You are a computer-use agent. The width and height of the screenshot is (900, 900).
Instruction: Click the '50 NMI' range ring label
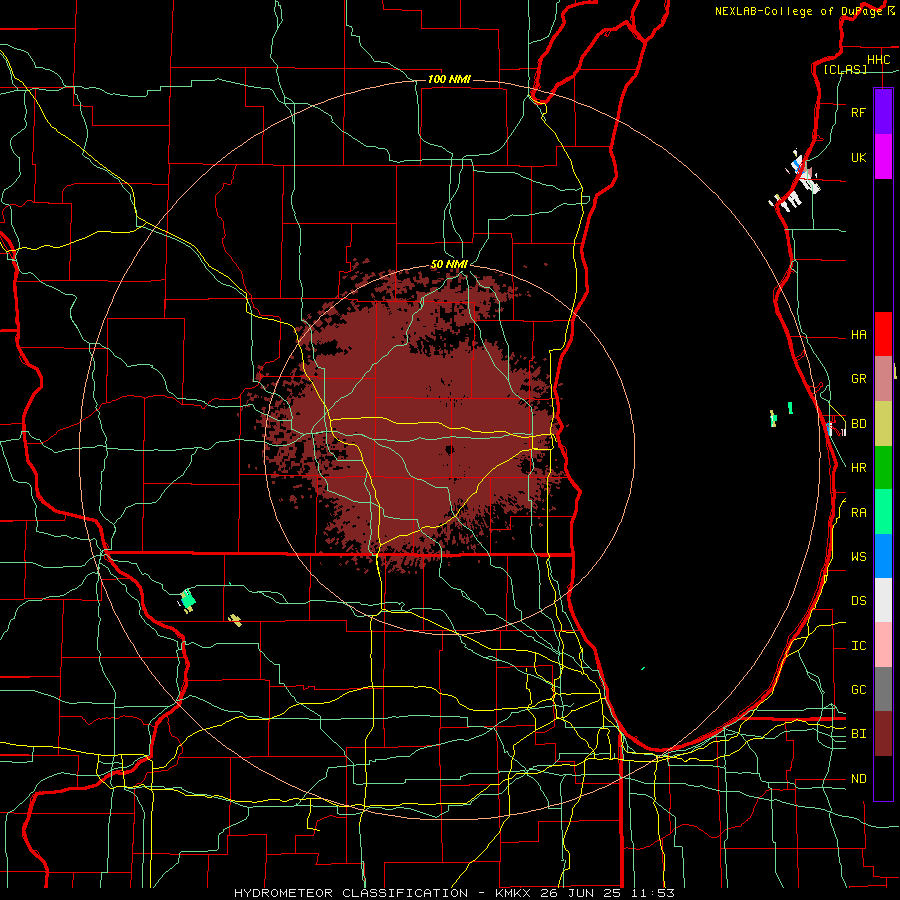[x=449, y=264]
